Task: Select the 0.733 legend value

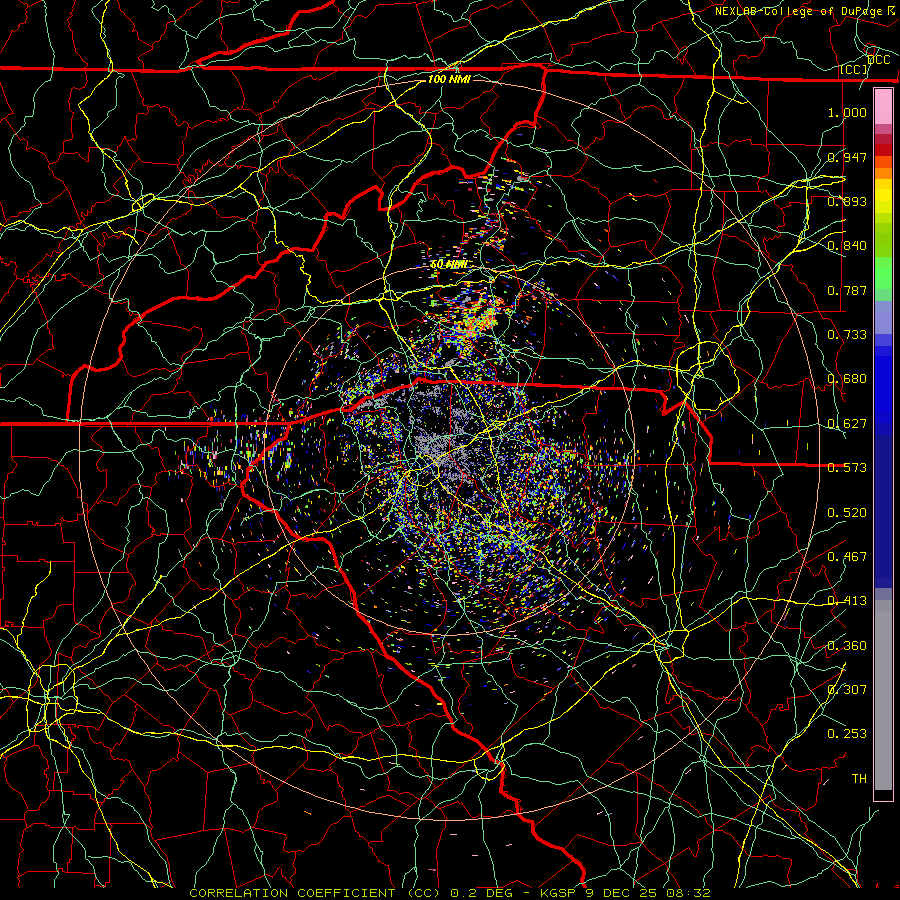Action: coord(847,335)
